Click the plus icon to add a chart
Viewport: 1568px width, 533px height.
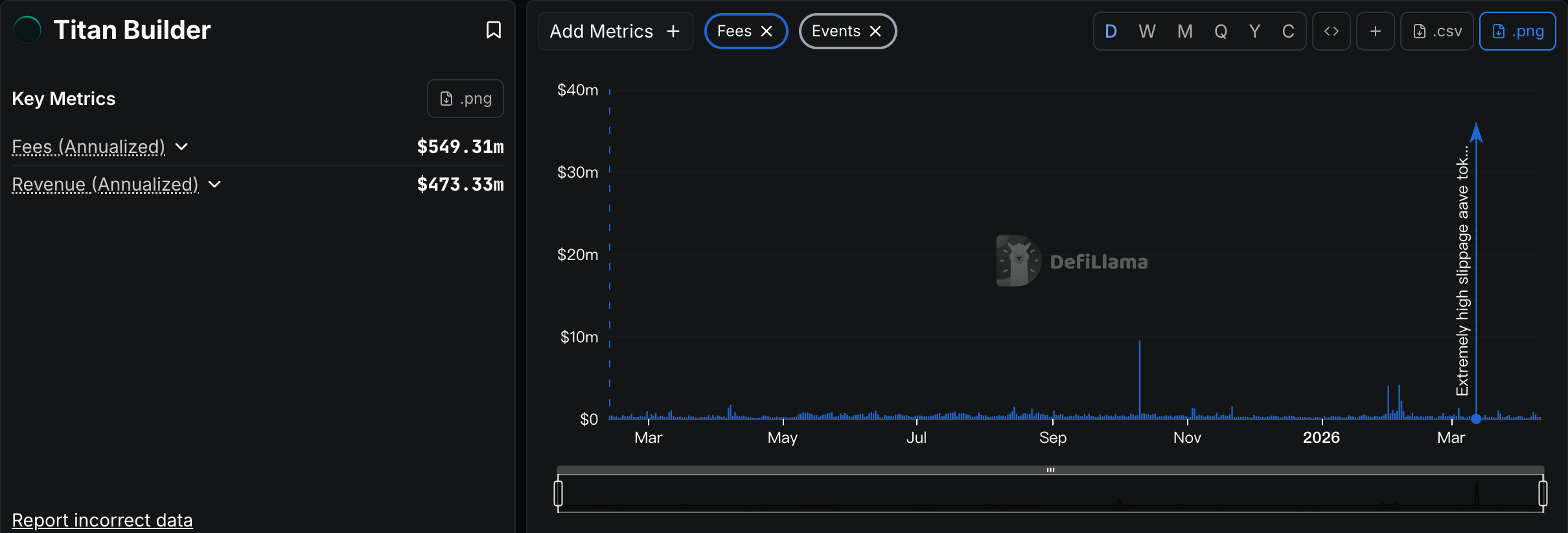point(1376,30)
